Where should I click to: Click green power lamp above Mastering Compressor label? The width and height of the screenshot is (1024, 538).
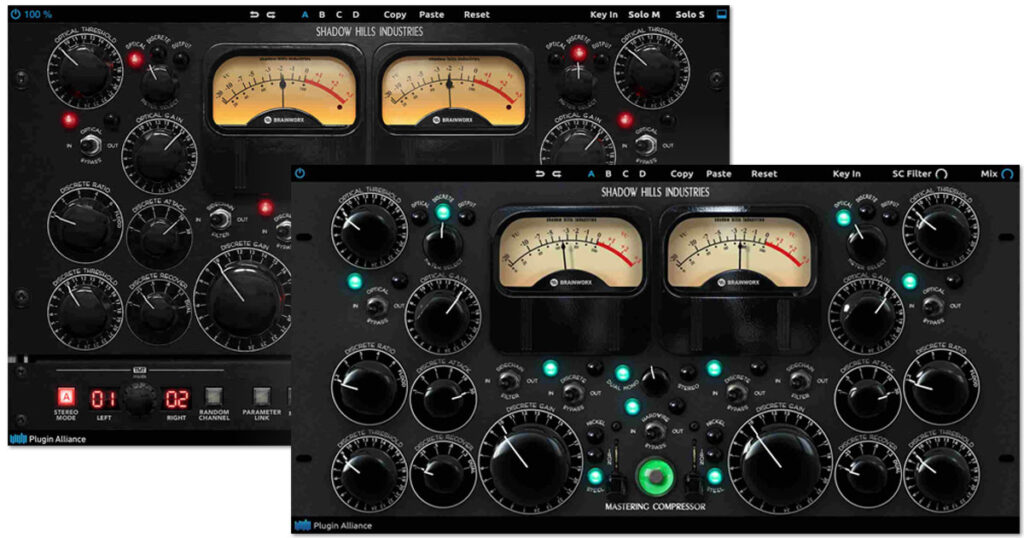(x=655, y=476)
